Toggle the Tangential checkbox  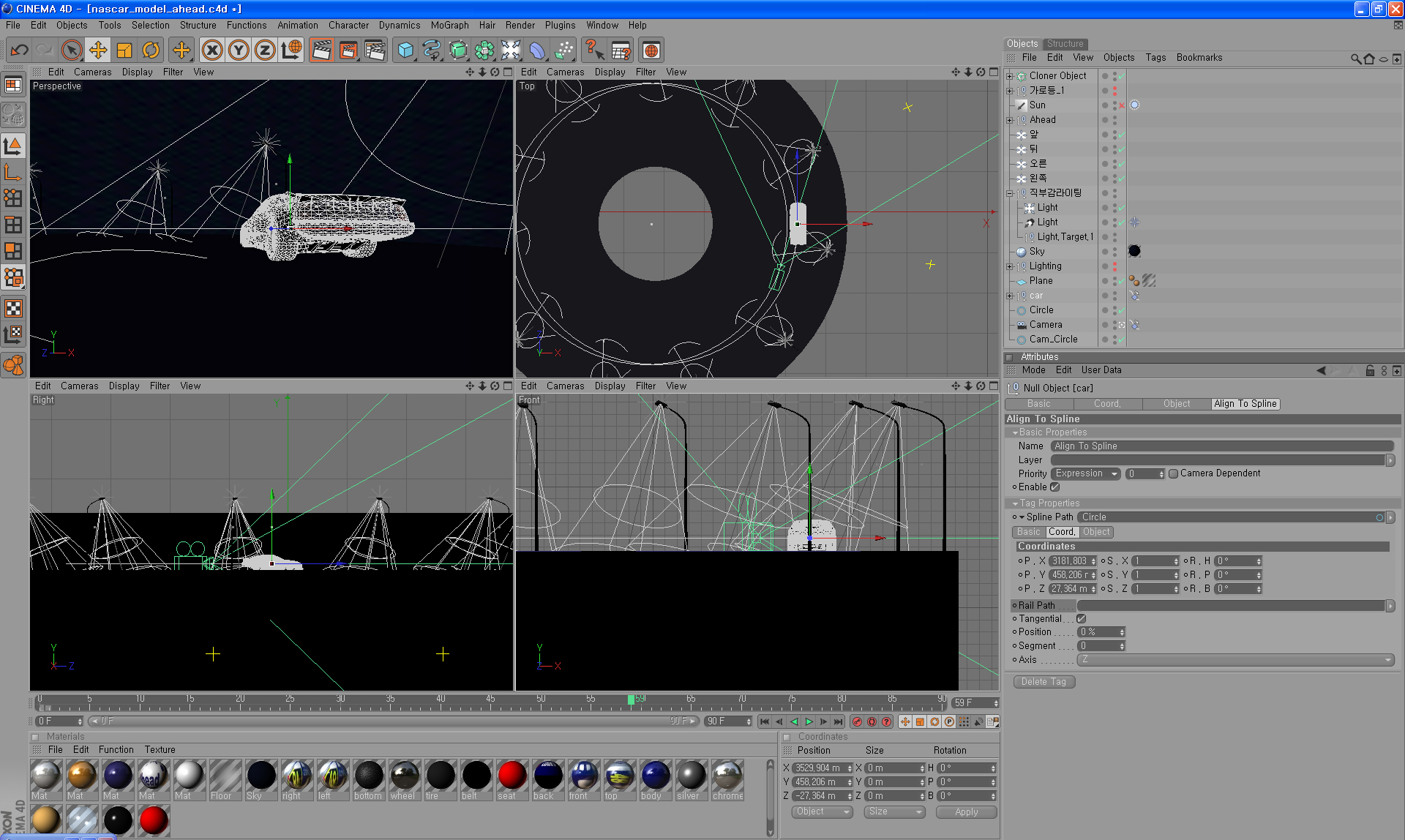pos(1081,619)
